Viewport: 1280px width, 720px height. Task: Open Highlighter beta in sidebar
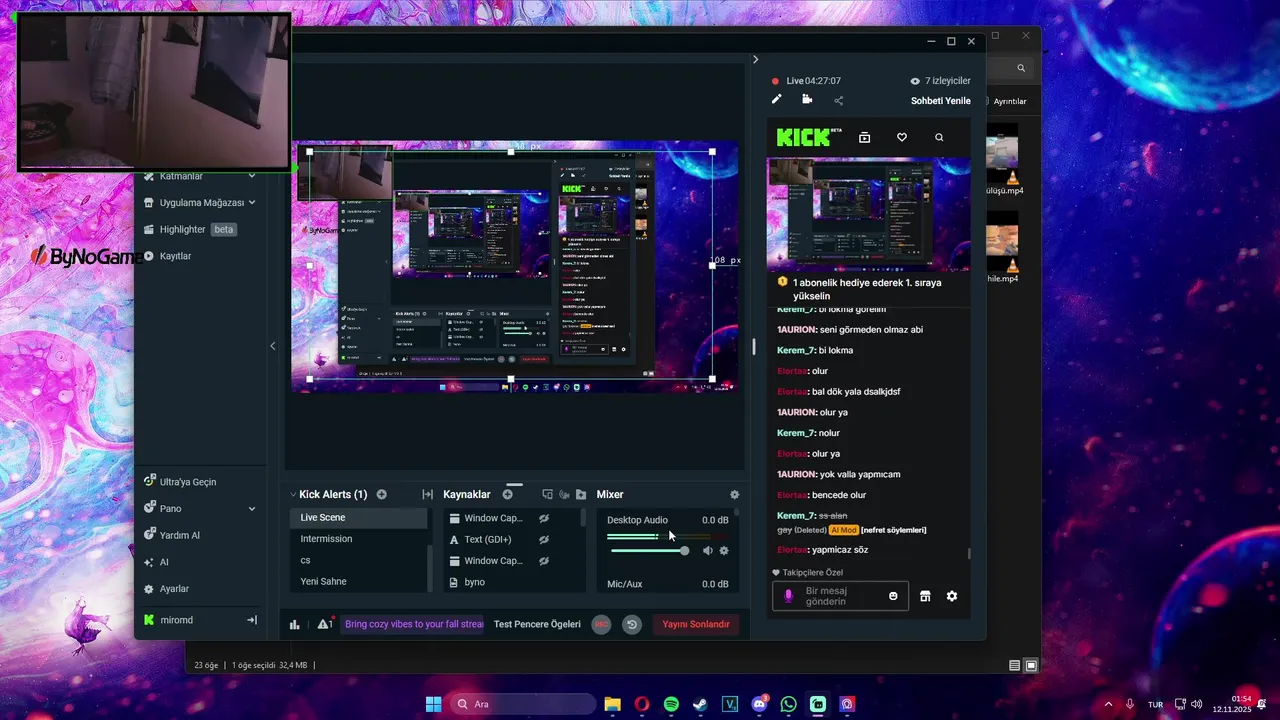click(x=190, y=229)
